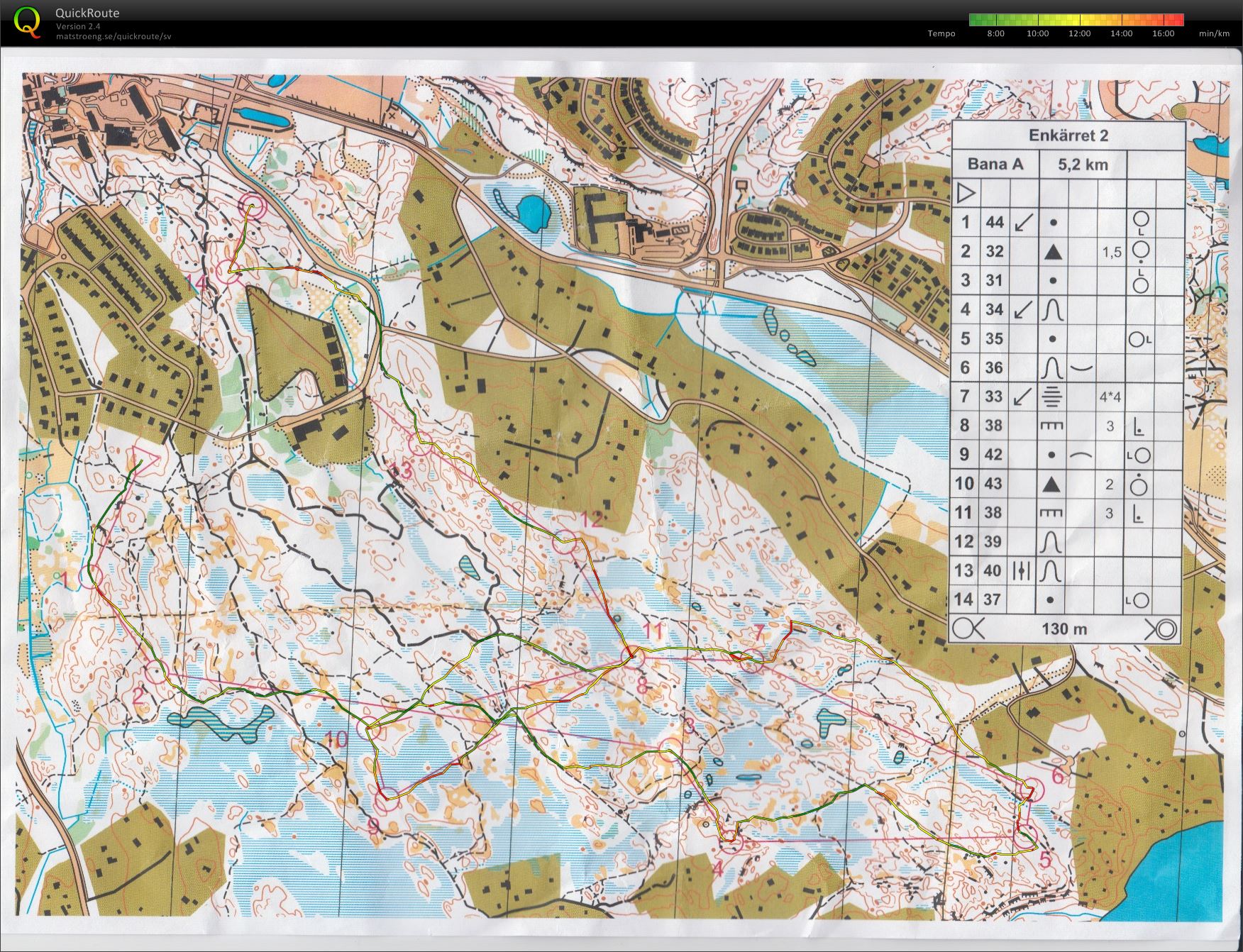Click the 4*4 dimension in row 7
The height and width of the screenshot is (952, 1243).
click(1110, 397)
